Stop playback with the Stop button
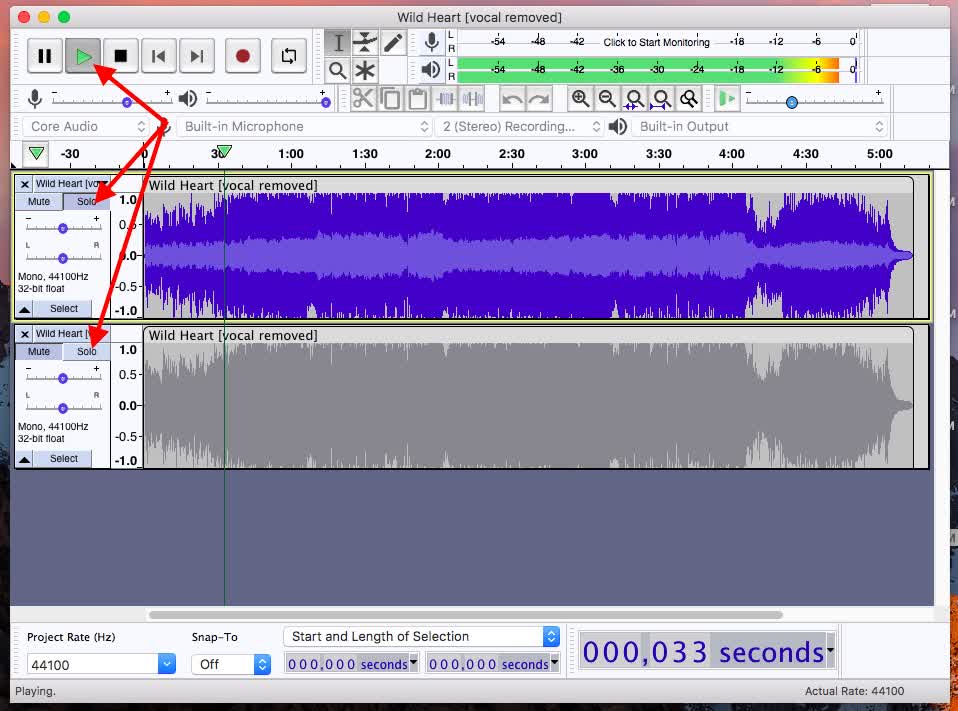Screen dimensions: 958x711 point(121,56)
